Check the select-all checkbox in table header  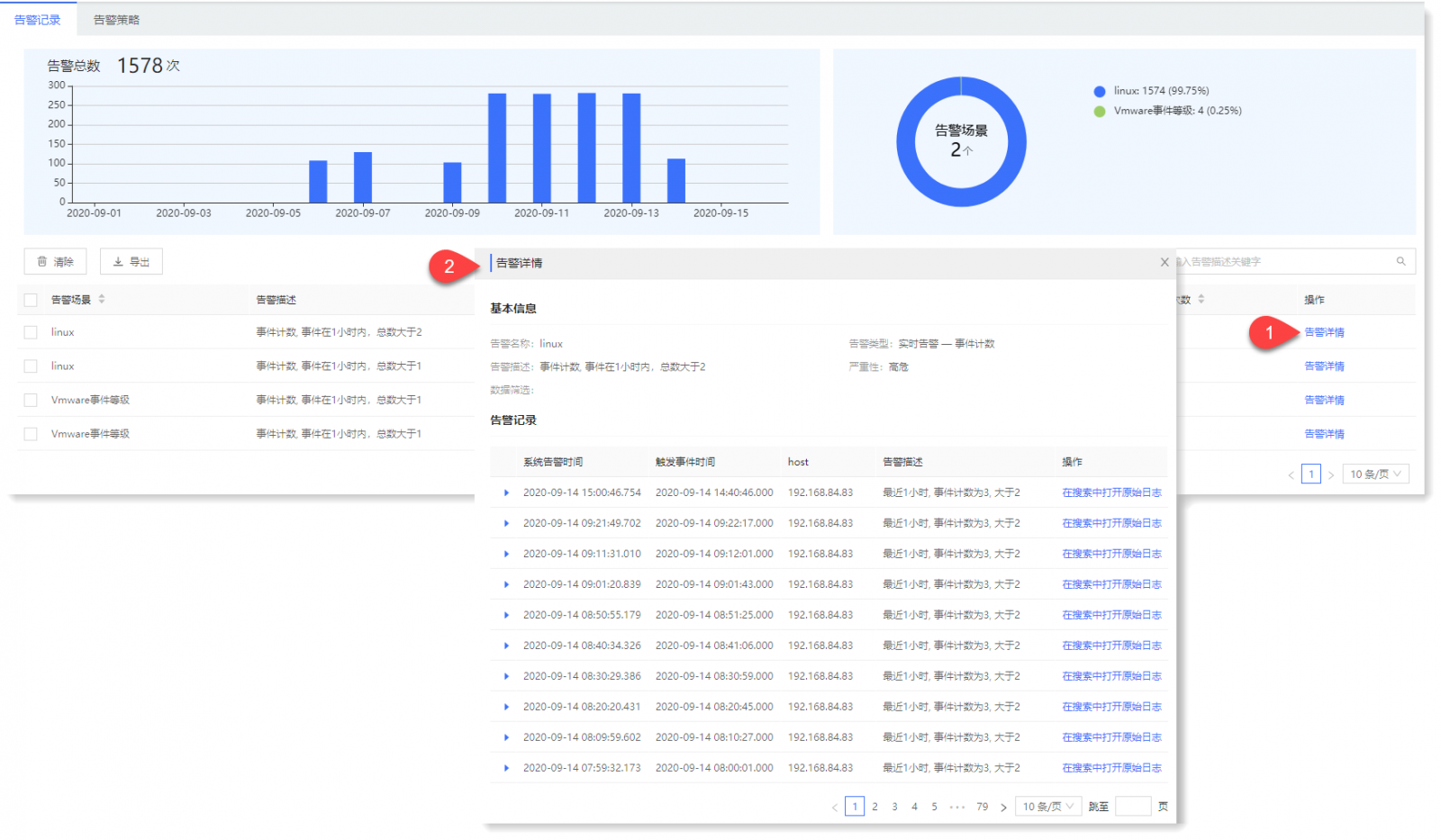tap(31, 300)
